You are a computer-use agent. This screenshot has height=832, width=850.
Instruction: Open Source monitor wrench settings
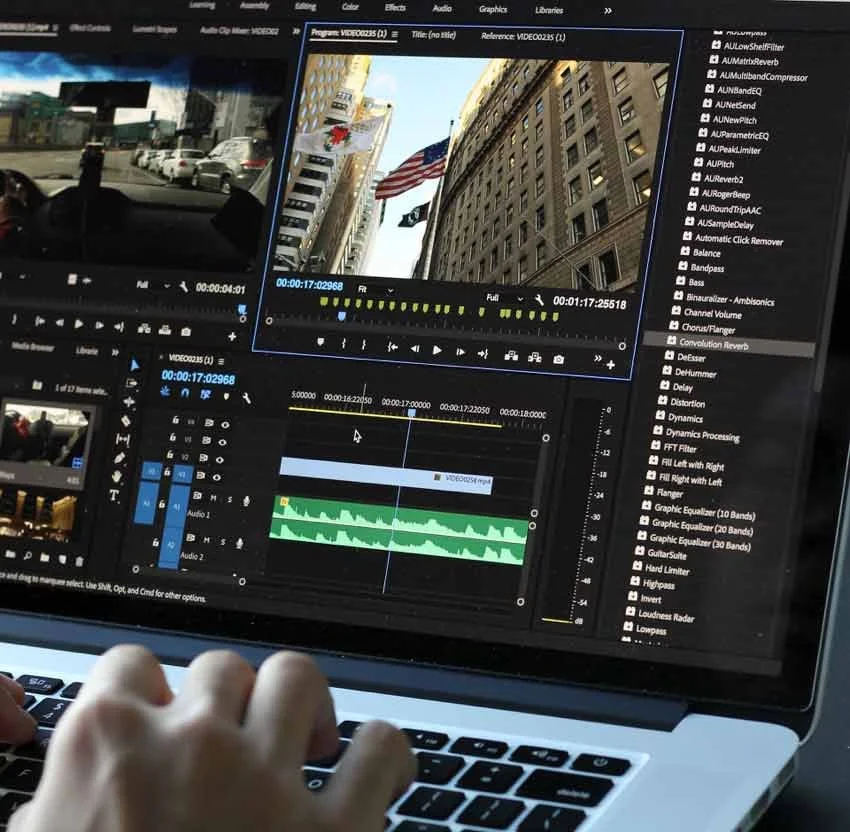[x=183, y=287]
